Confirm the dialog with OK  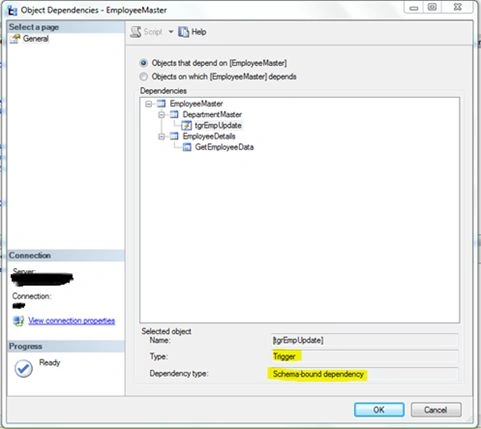(379, 410)
